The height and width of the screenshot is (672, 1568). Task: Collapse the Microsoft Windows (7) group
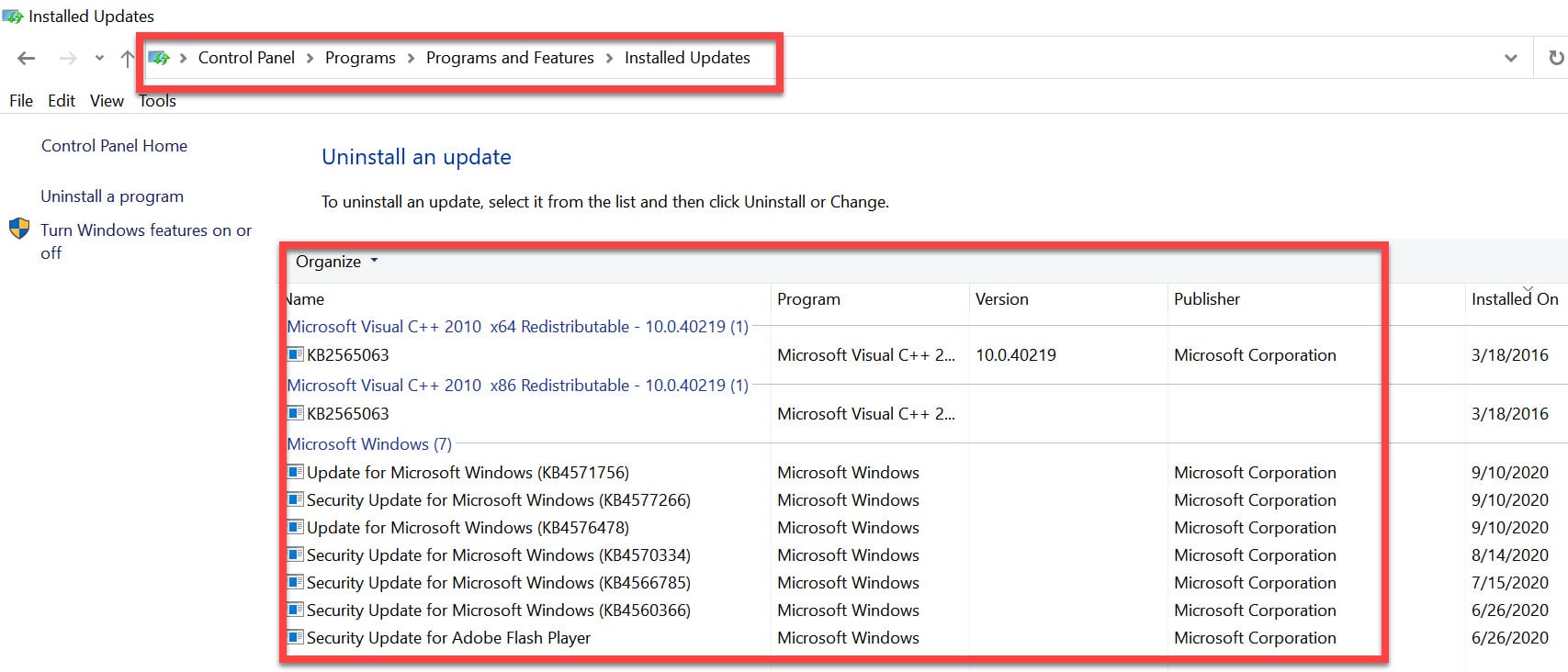click(369, 444)
